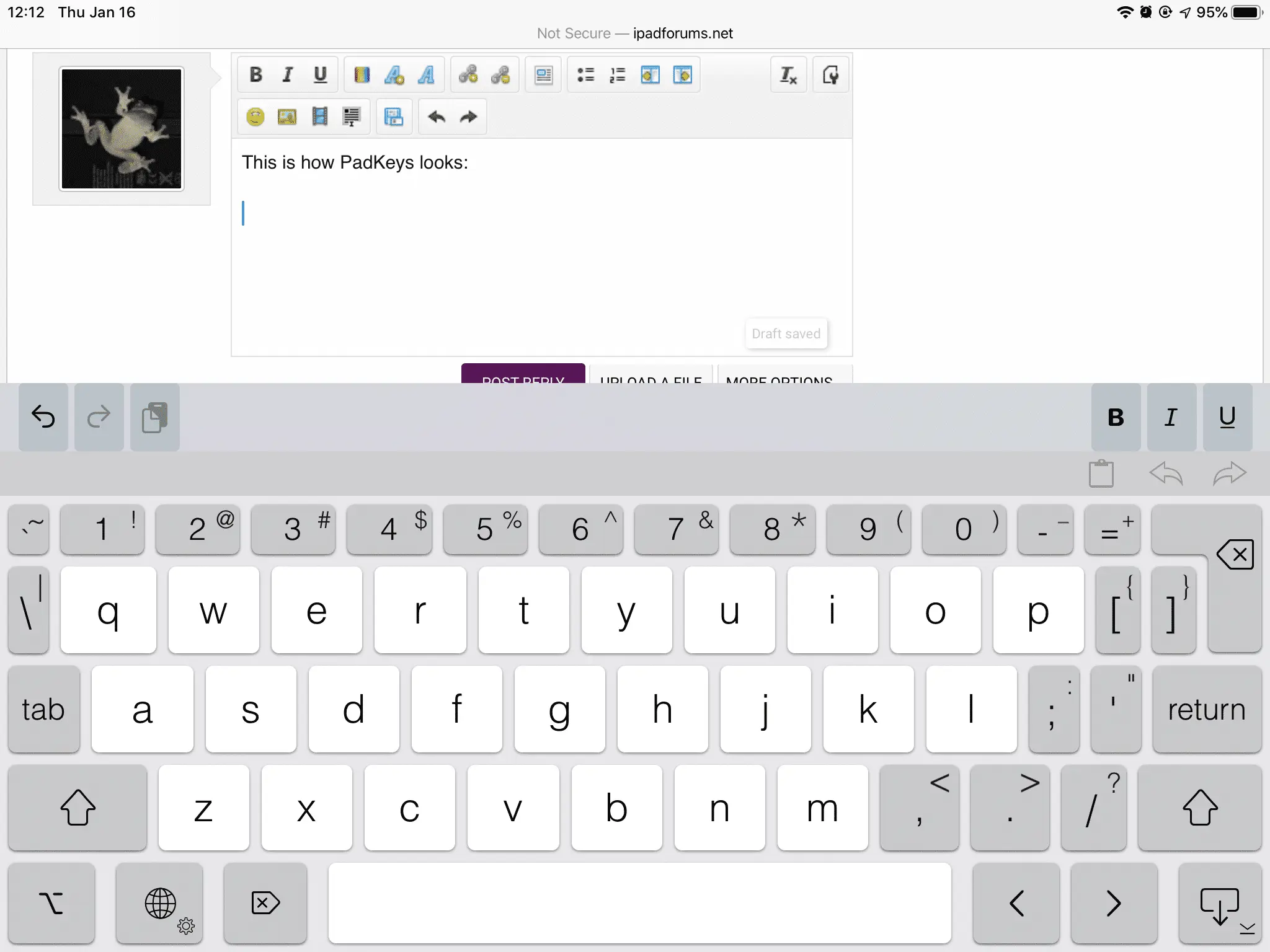Open the font family dropdown icon
Image resolution: width=1270 pixels, height=952 pixels.
tap(426, 75)
